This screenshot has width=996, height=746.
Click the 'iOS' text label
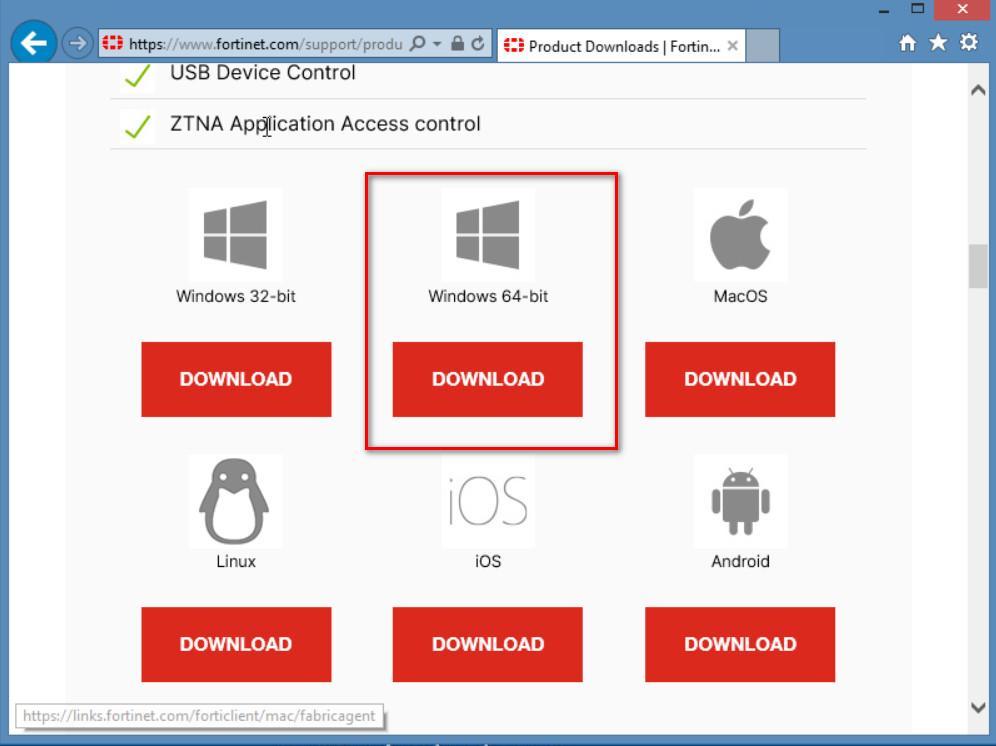(x=488, y=561)
